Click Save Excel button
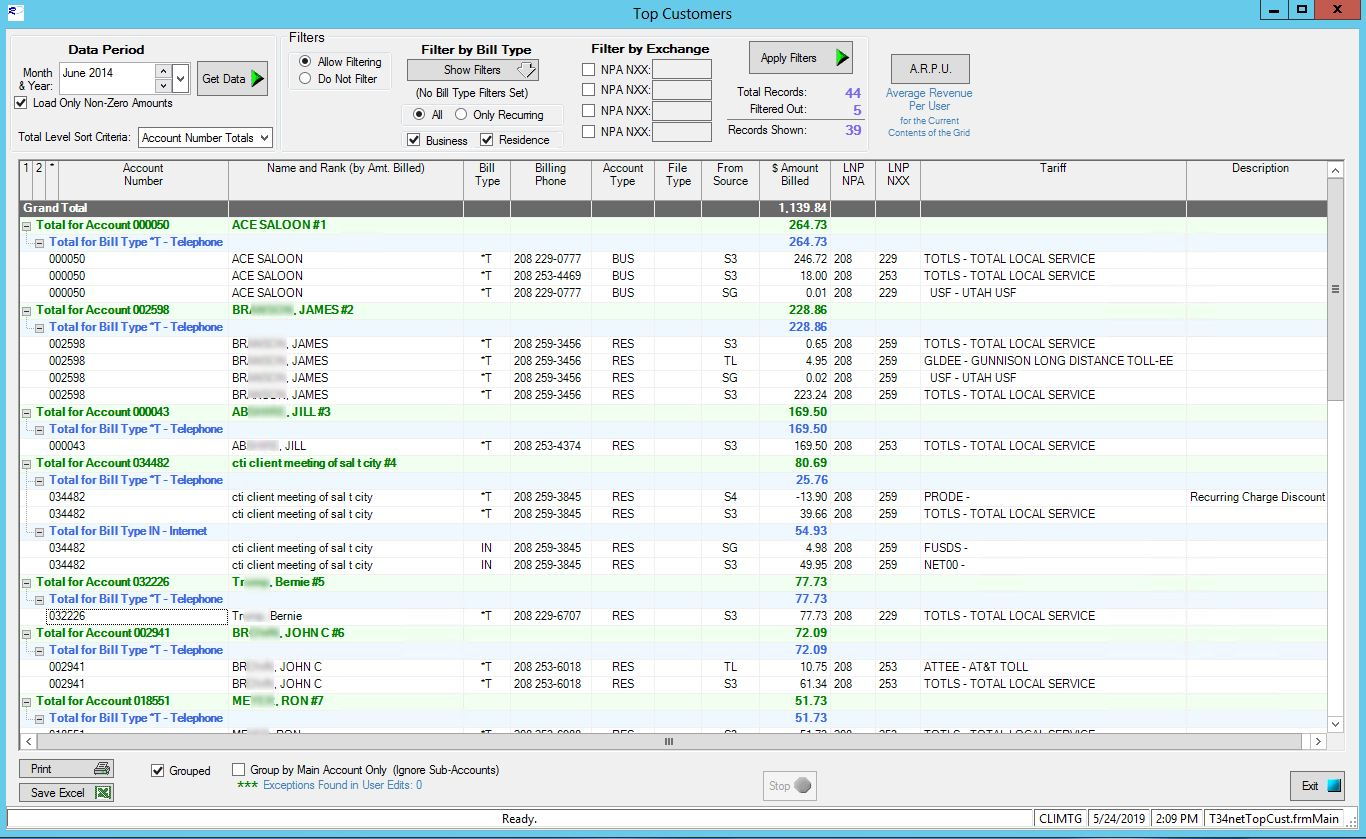This screenshot has width=1366, height=839. point(67,793)
